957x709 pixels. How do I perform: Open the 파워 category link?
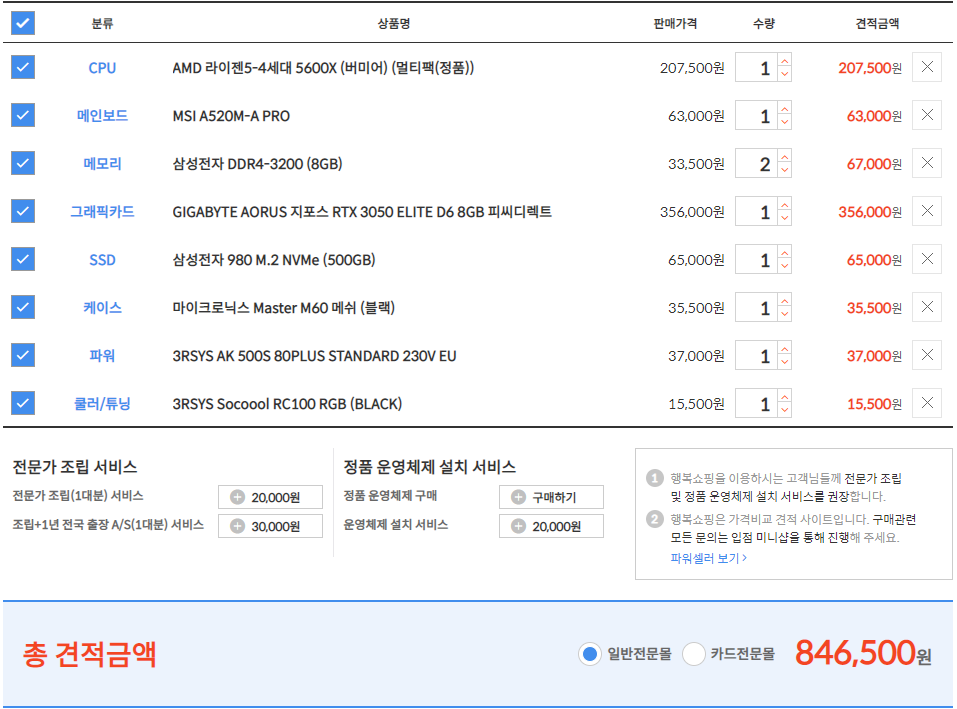click(x=102, y=356)
